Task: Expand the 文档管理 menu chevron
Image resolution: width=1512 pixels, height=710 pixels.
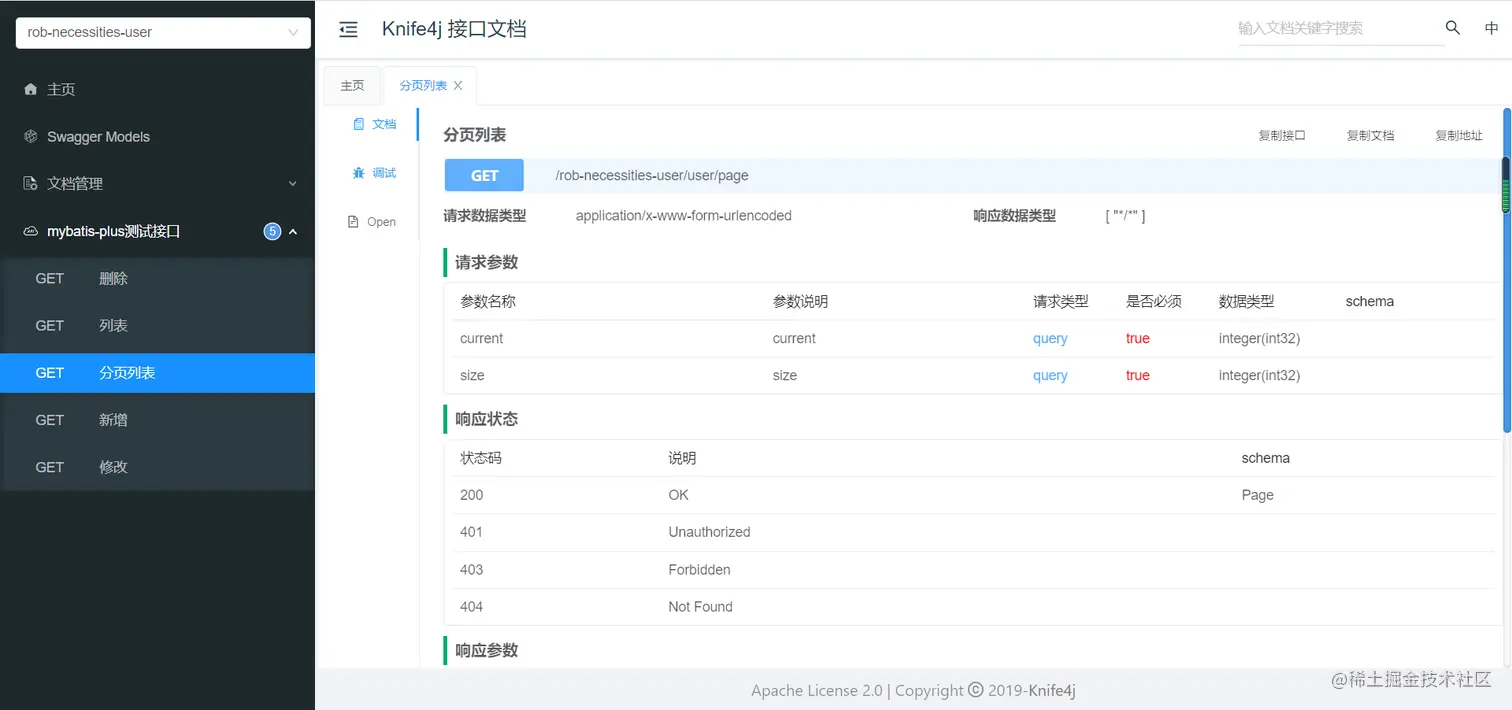Action: pyautogui.click(x=293, y=184)
